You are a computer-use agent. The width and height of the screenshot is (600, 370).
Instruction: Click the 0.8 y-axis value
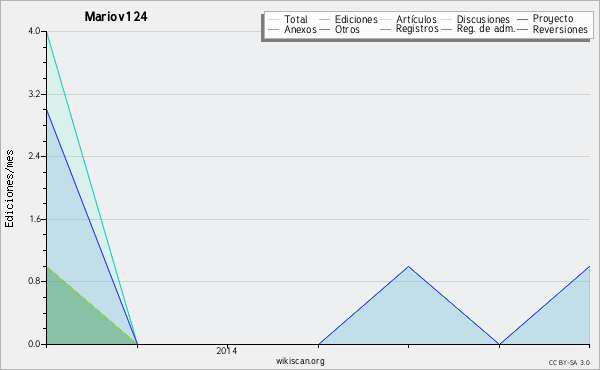34,282
